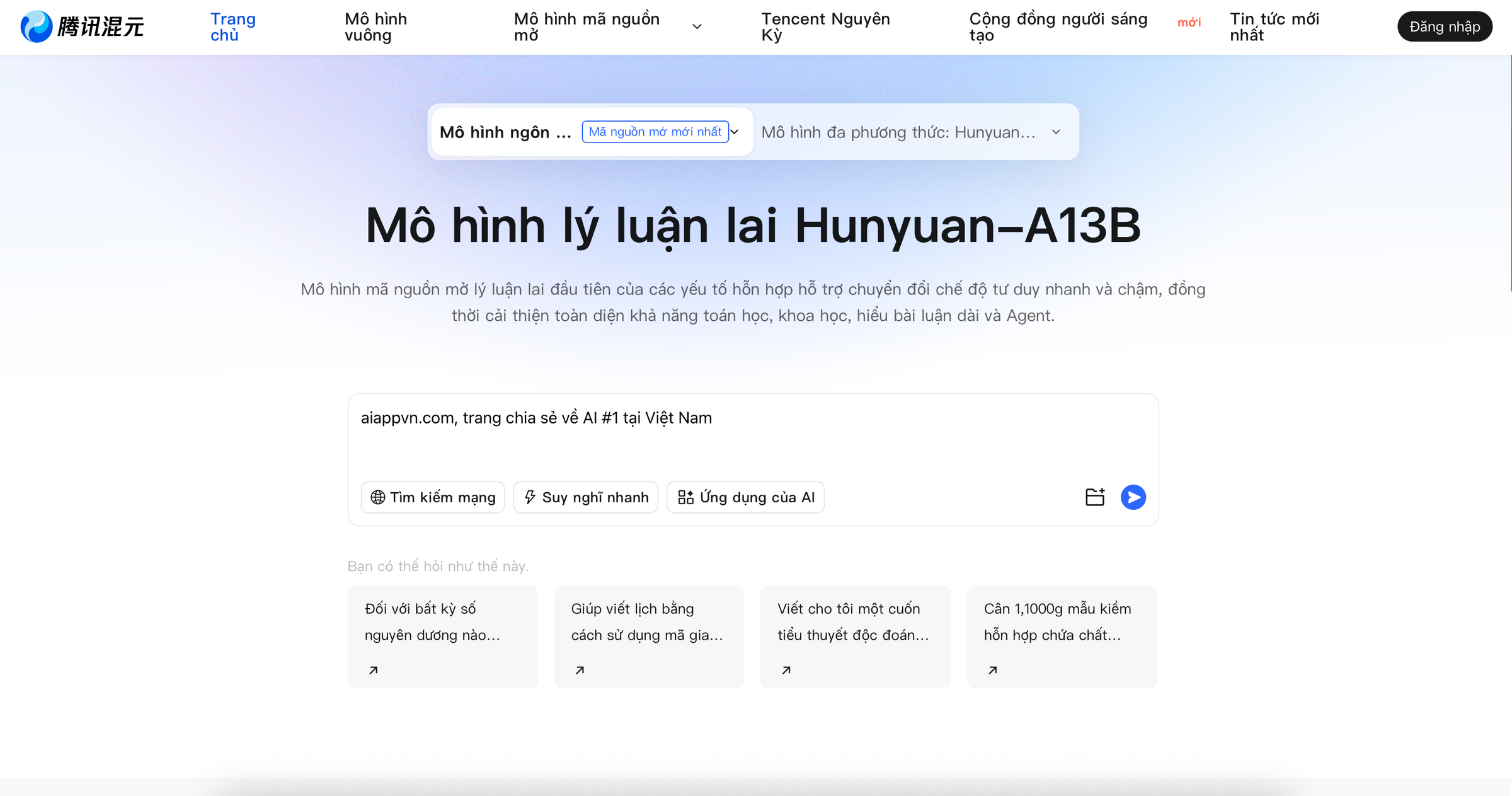
Task: Toggle the 'Suy nghĩ nhanh' thinking mode
Action: pos(585,497)
